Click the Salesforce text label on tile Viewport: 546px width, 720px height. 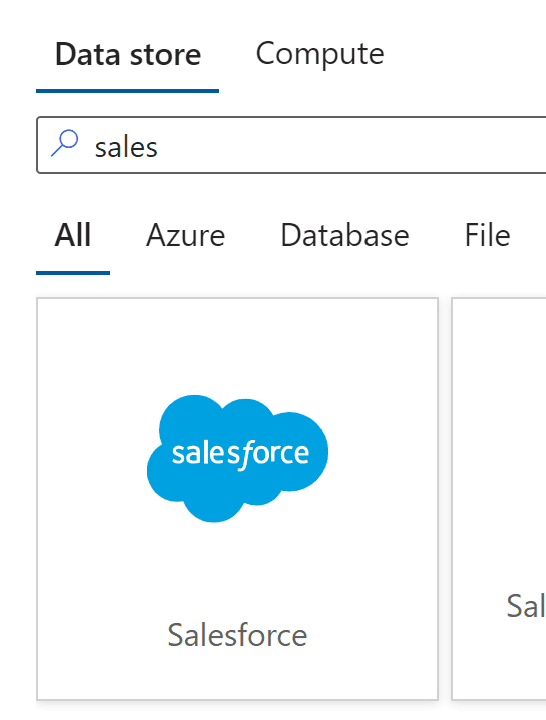tap(237, 635)
